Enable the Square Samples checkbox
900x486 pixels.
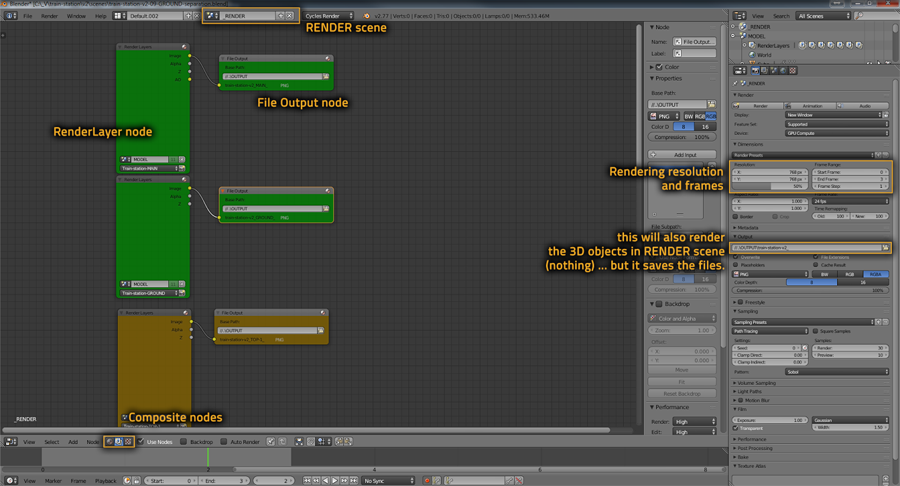(816, 331)
